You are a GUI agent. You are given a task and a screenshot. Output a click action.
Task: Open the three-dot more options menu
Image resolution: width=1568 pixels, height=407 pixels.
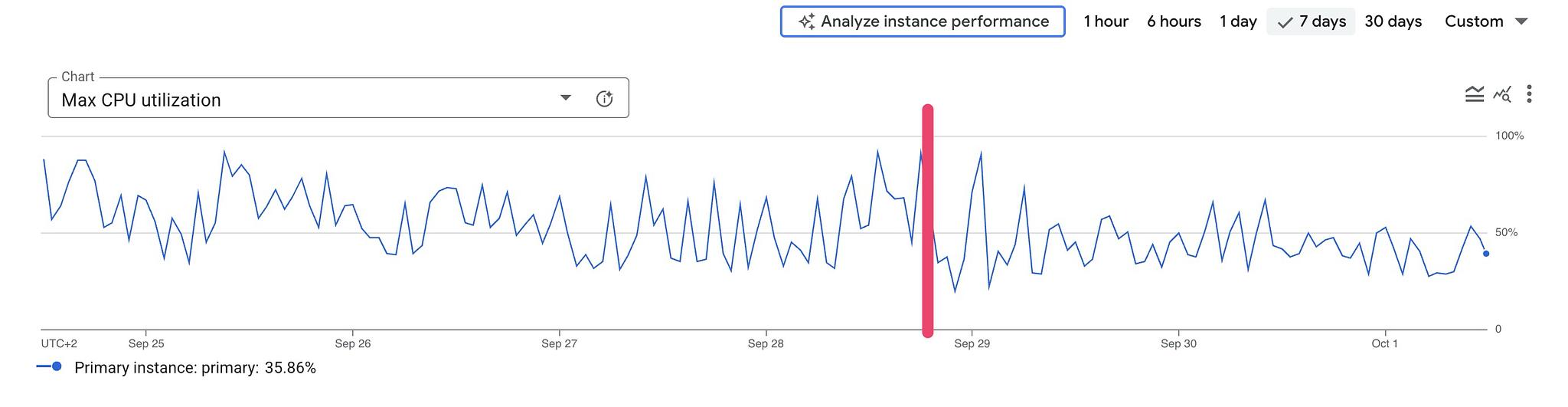(1529, 94)
